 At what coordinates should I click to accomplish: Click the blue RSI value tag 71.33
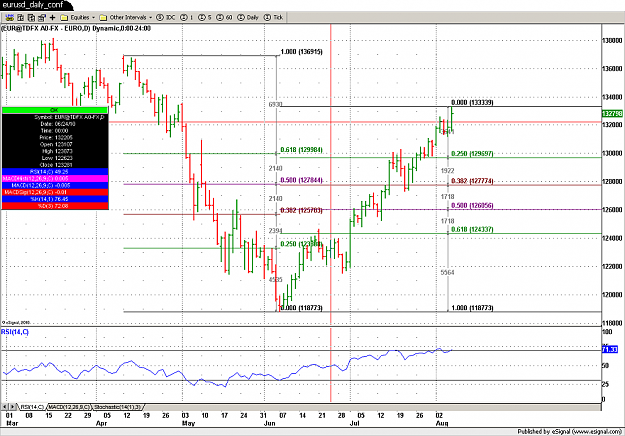point(609,350)
